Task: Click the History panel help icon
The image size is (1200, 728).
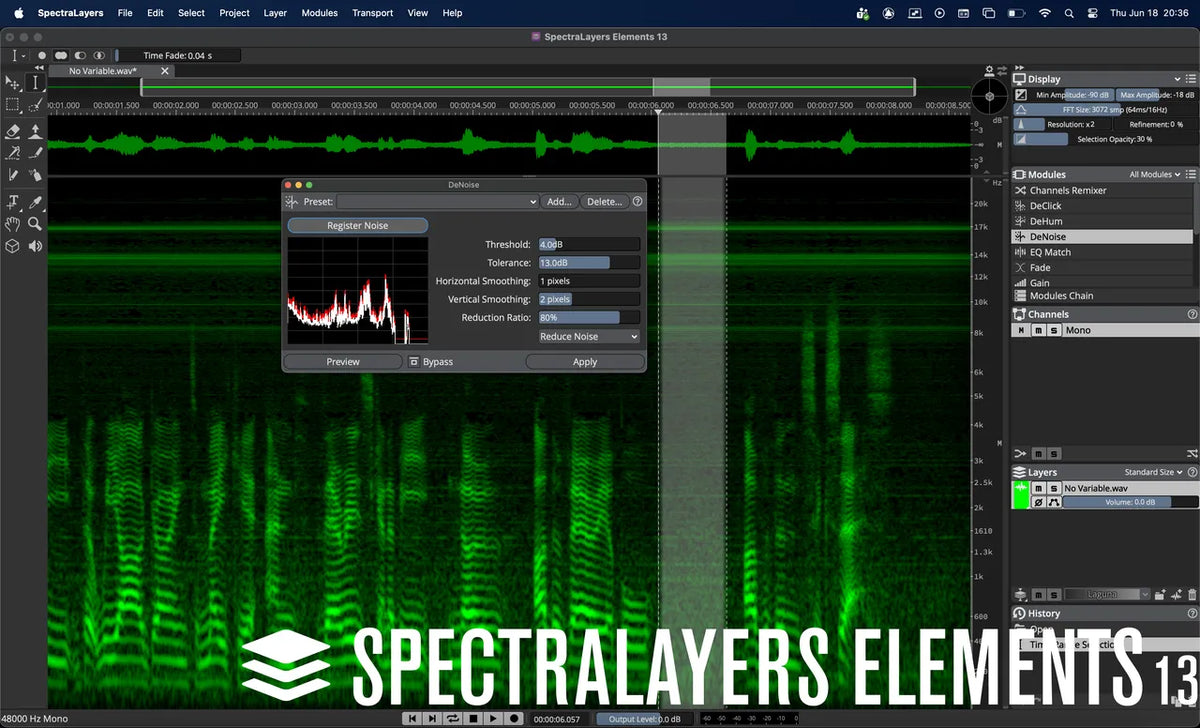Action: tap(1192, 613)
